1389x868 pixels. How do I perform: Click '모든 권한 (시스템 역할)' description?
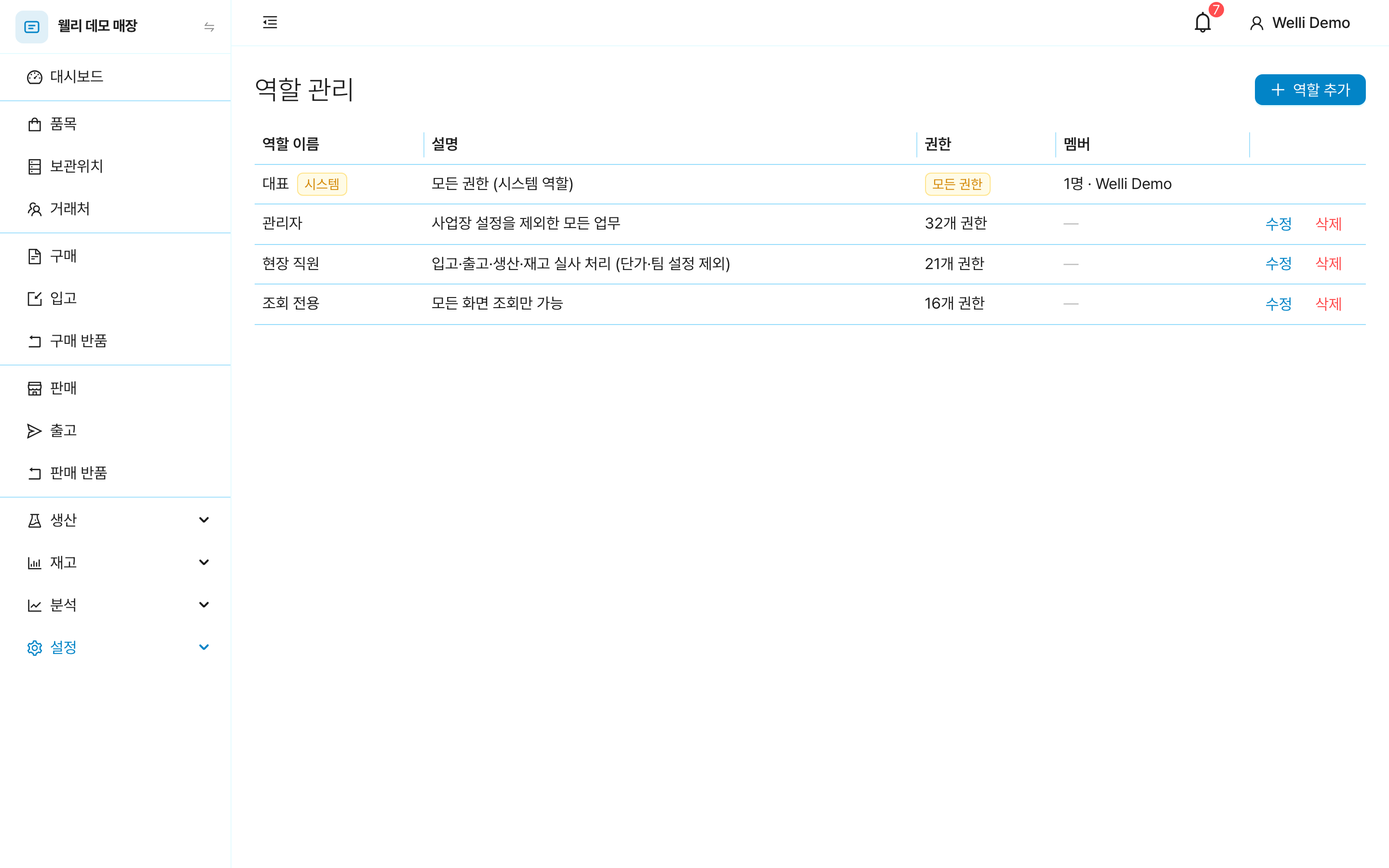tap(503, 184)
